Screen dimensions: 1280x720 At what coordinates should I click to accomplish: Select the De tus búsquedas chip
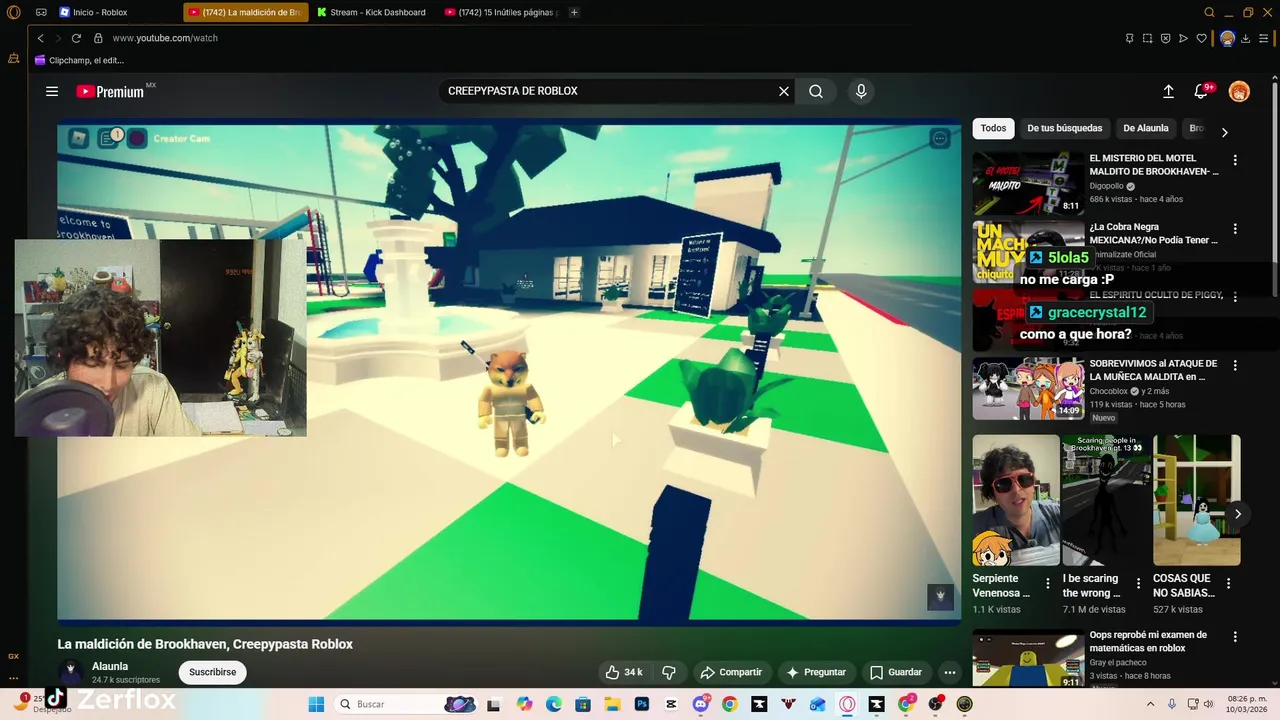tap(1064, 128)
